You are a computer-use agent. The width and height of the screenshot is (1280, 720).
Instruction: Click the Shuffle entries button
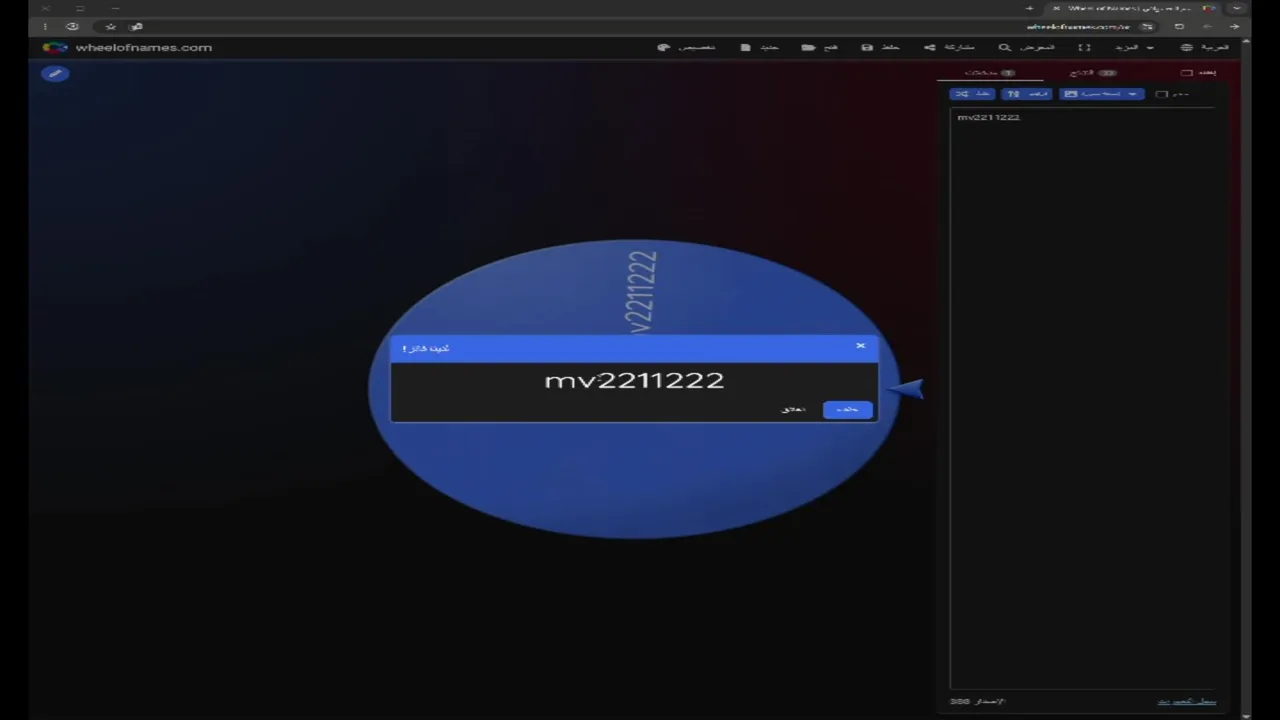pyautogui.click(x=972, y=94)
